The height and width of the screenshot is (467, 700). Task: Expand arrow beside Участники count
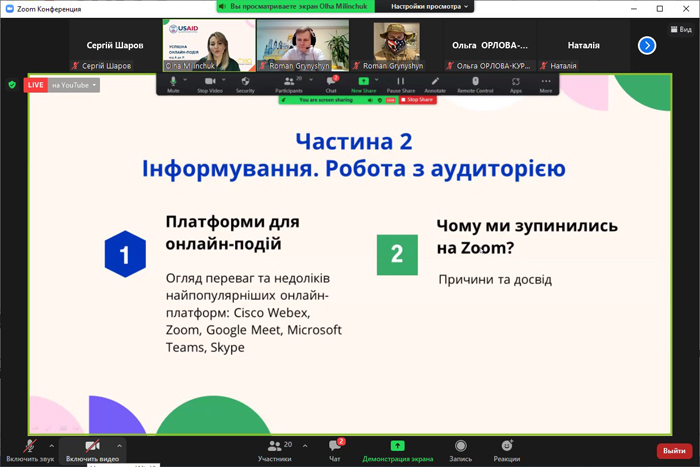(305, 446)
